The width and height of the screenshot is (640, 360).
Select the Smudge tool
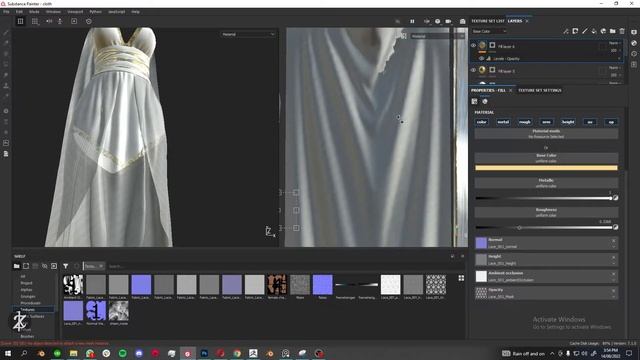pyautogui.click(x=6, y=75)
